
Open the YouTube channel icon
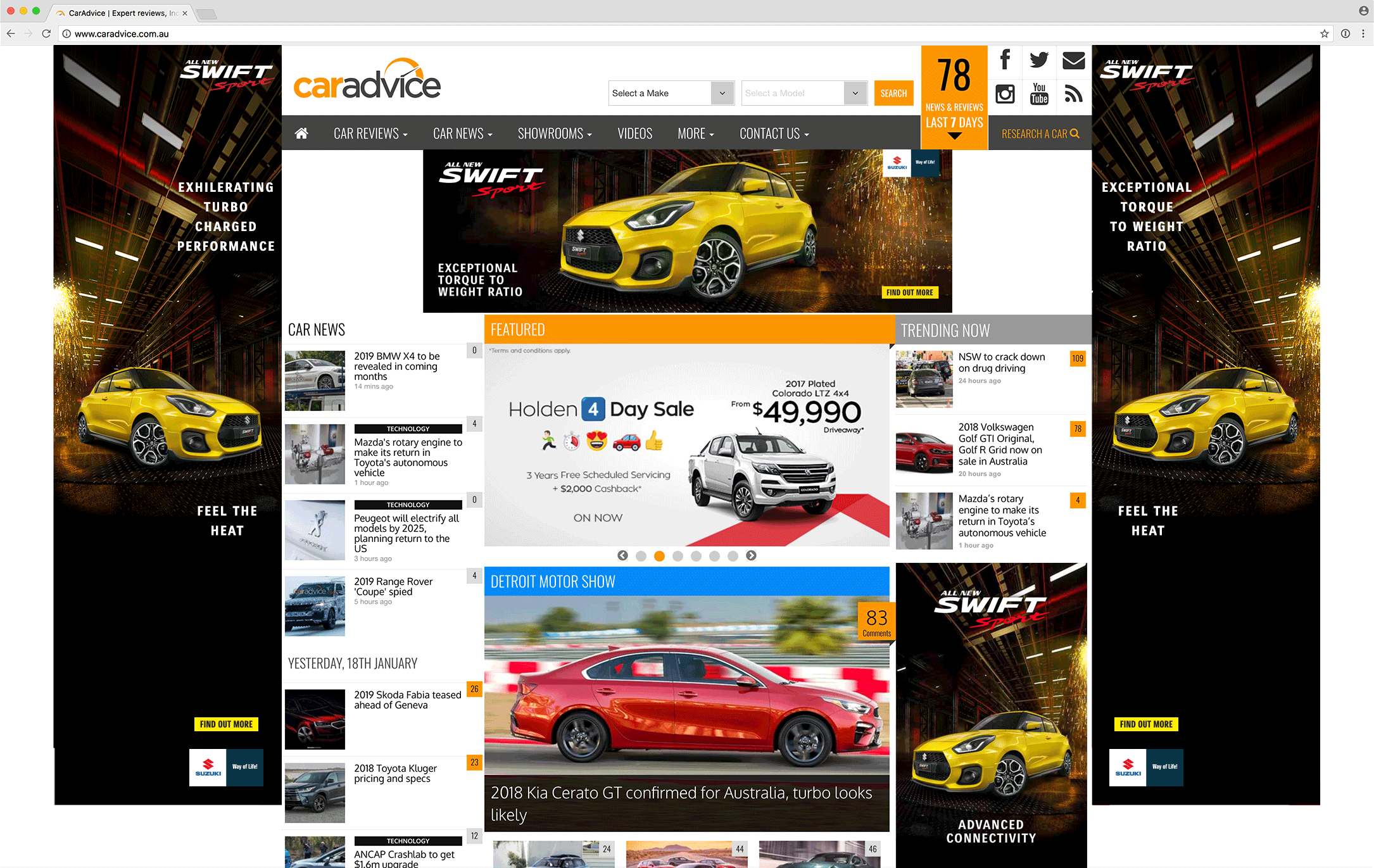click(x=1039, y=95)
